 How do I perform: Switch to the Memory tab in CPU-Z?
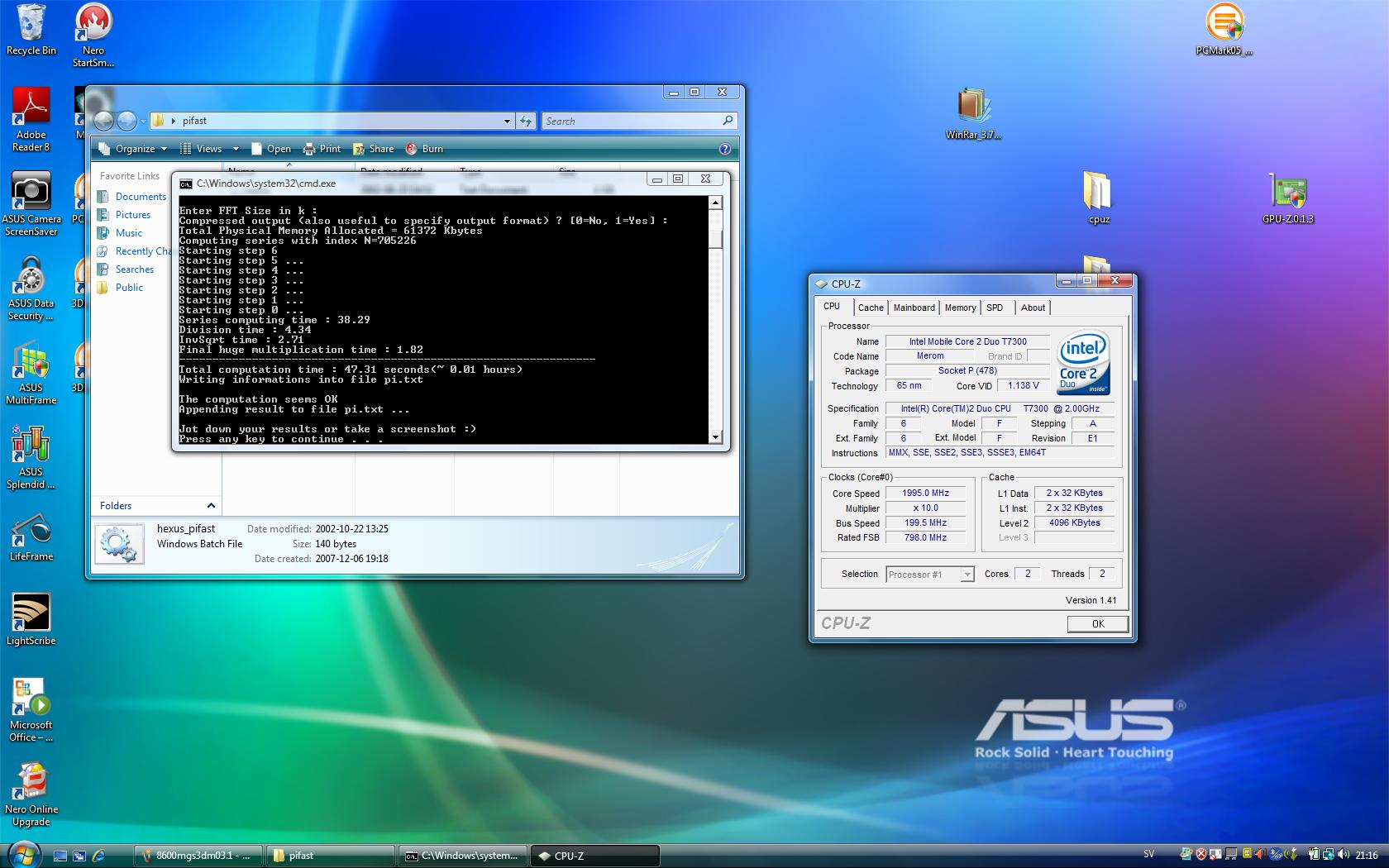(x=960, y=308)
